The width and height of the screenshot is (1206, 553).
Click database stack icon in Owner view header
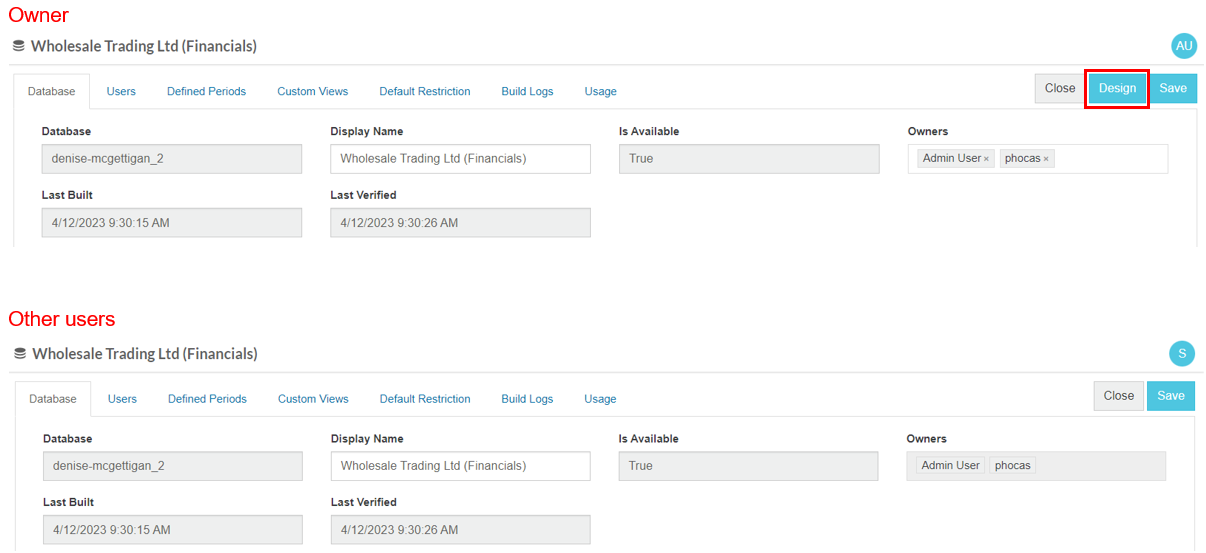click(x=19, y=46)
